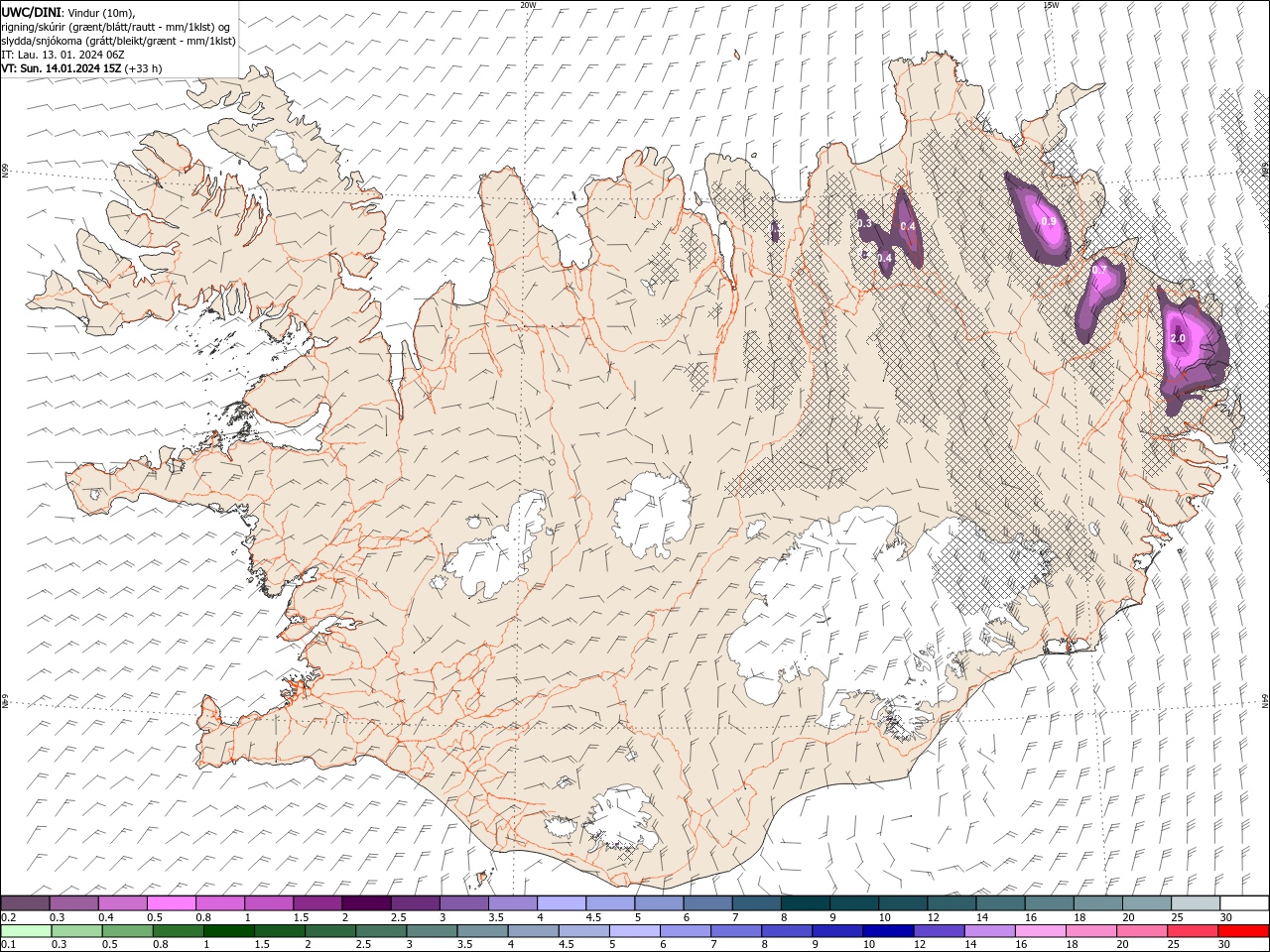This screenshot has height=952, width=1270.
Task: Select the rain legend swatch between 18 and 20
Action: click(x=1092, y=931)
